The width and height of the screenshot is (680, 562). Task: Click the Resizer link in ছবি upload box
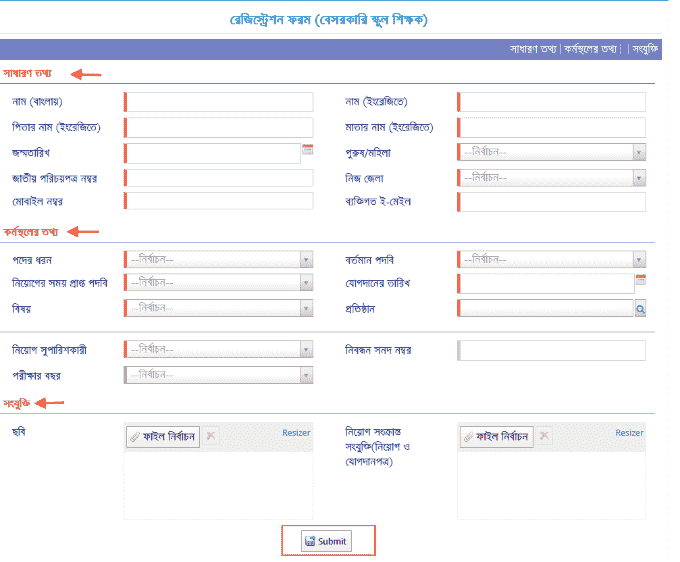(296, 432)
